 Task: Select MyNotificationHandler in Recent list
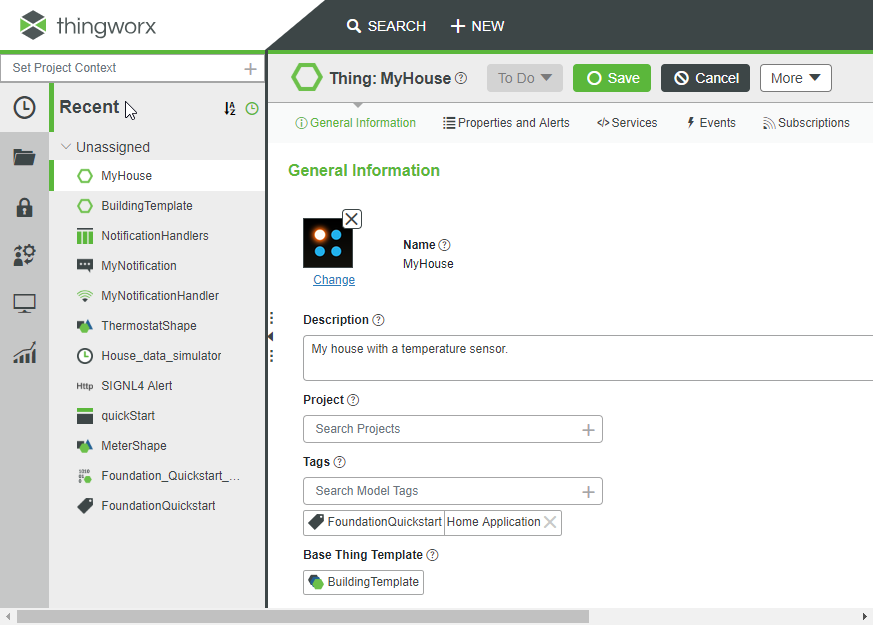point(158,296)
